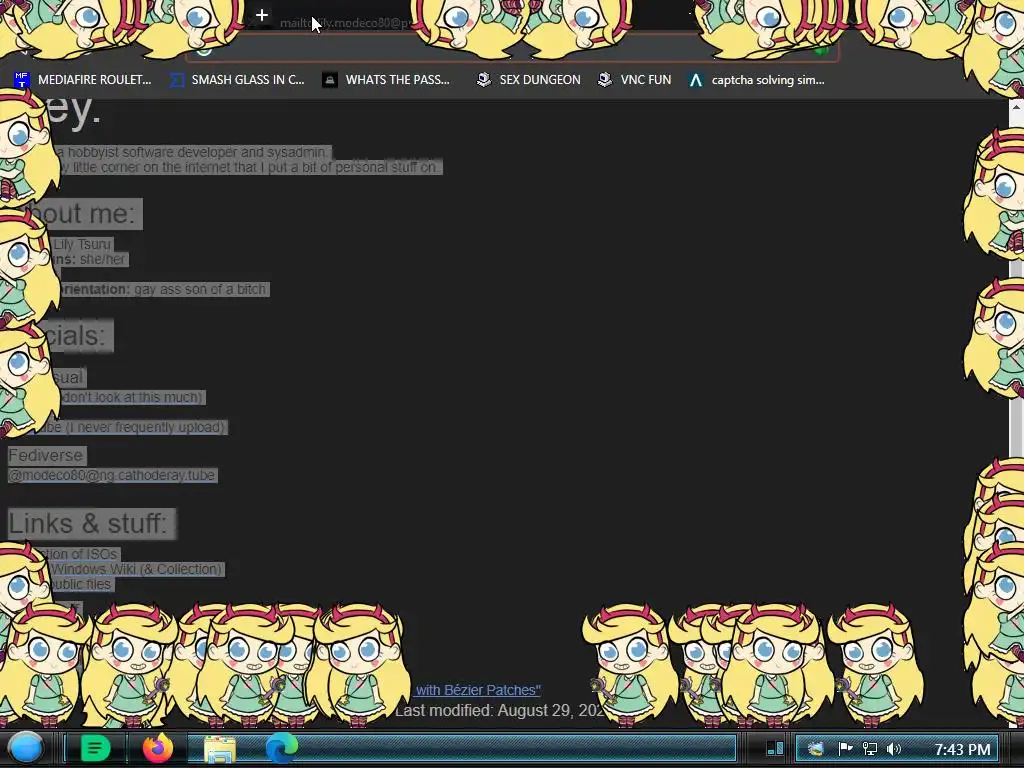Open the 7:43 PM taskbar clock

click(962, 749)
